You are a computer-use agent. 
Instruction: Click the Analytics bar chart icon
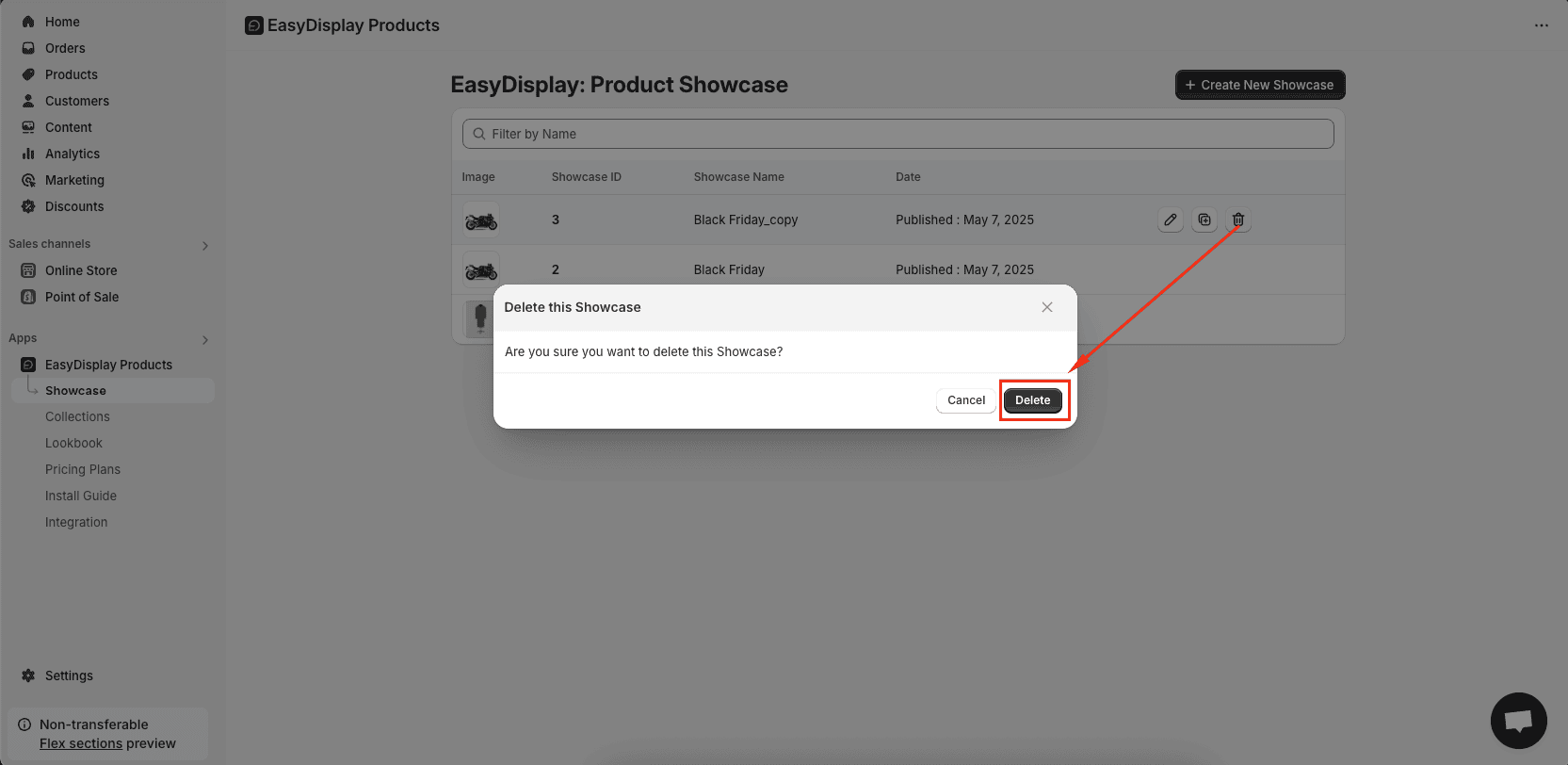point(28,154)
